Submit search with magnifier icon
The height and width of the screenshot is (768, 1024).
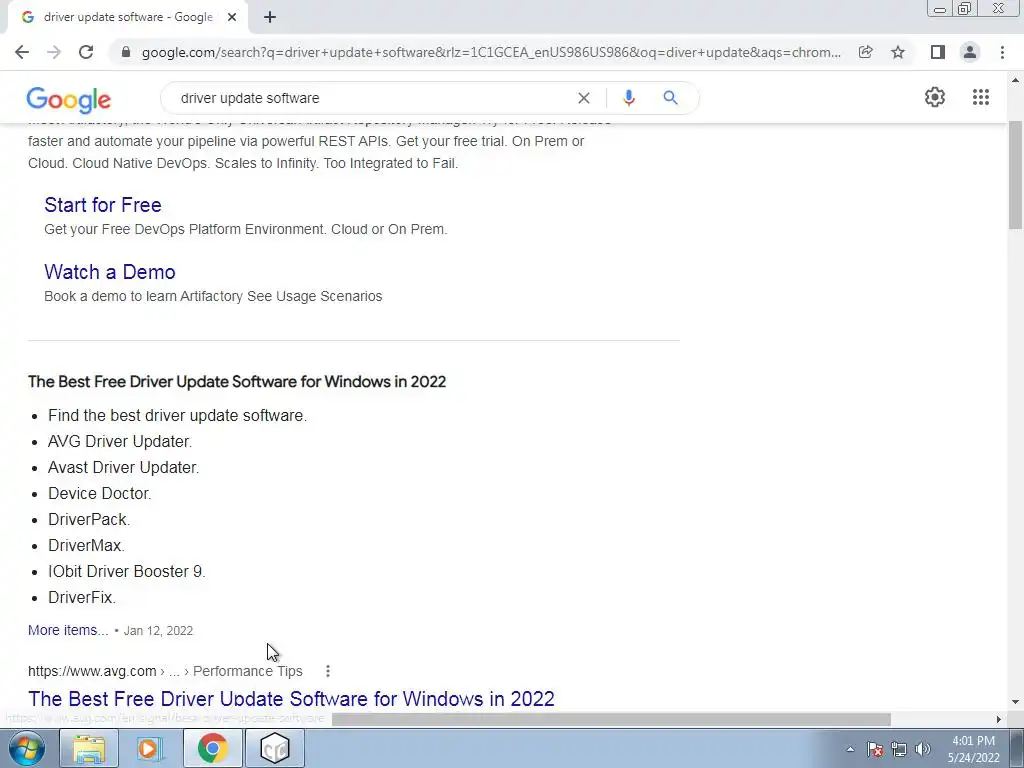670,98
